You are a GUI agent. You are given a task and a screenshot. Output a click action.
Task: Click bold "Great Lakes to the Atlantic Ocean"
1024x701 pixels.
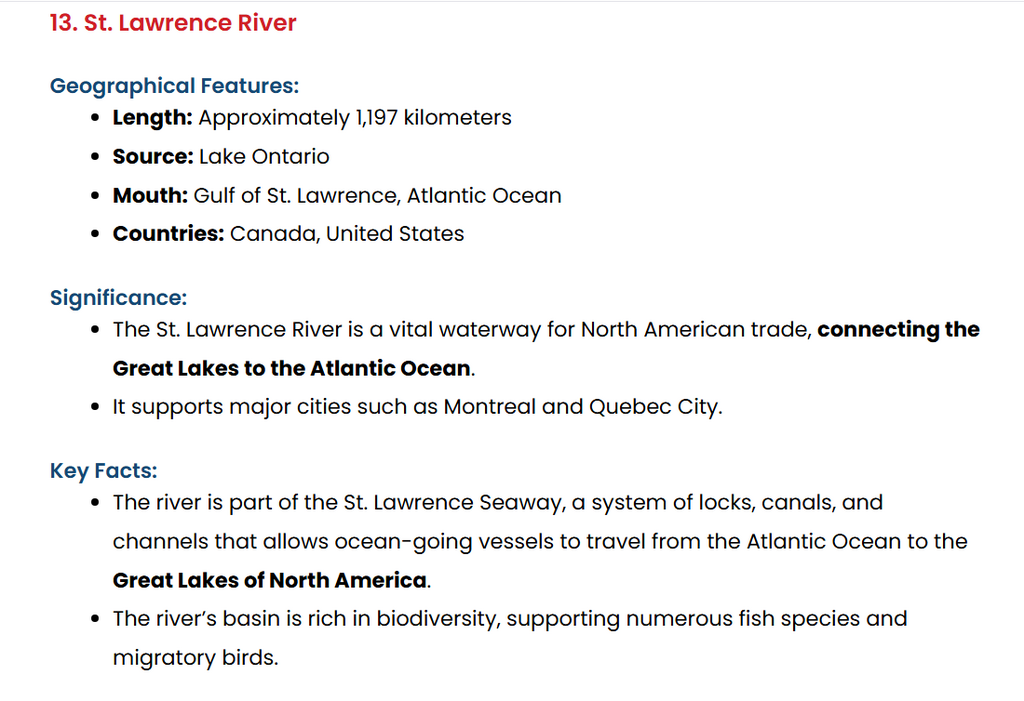coord(291,368)
